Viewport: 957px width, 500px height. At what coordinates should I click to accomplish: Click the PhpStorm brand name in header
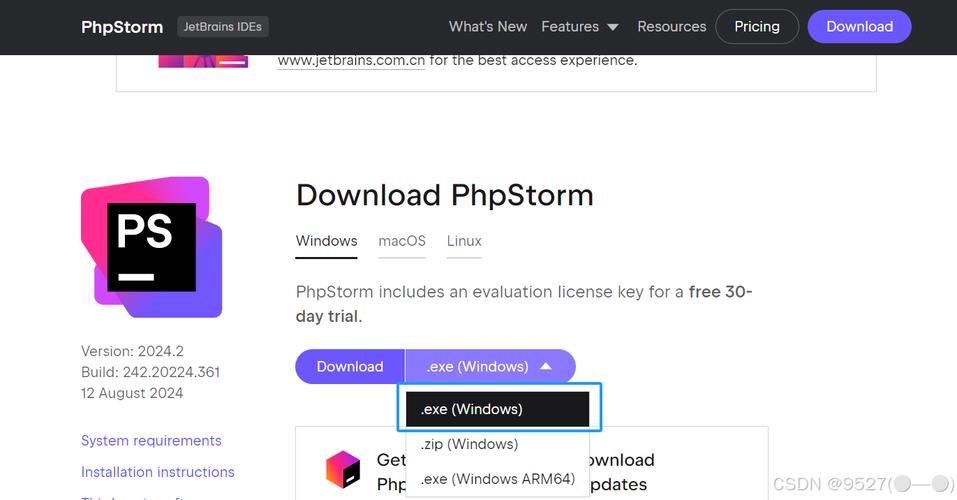pyautogui.click(x=122, y=27)
